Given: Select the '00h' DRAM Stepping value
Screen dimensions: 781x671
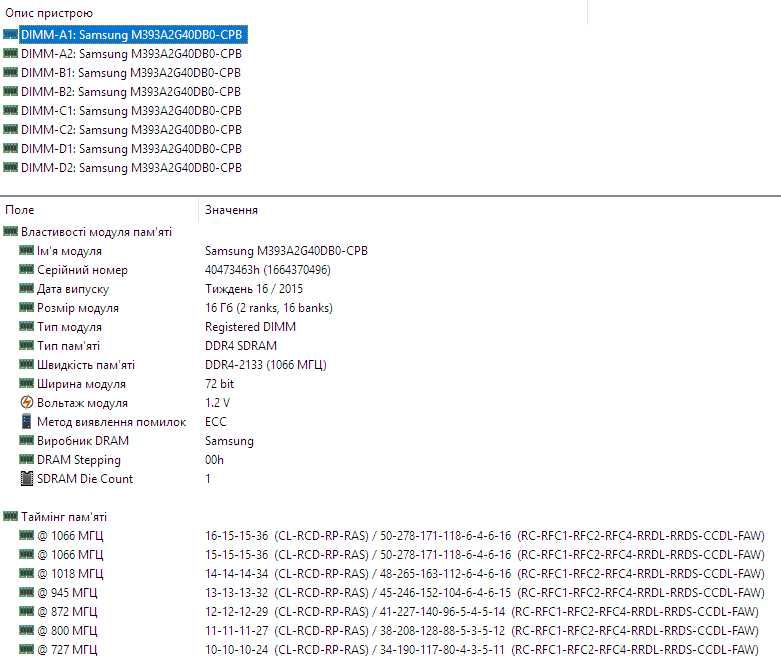Looking at the screenshot, I should point(214,459).
